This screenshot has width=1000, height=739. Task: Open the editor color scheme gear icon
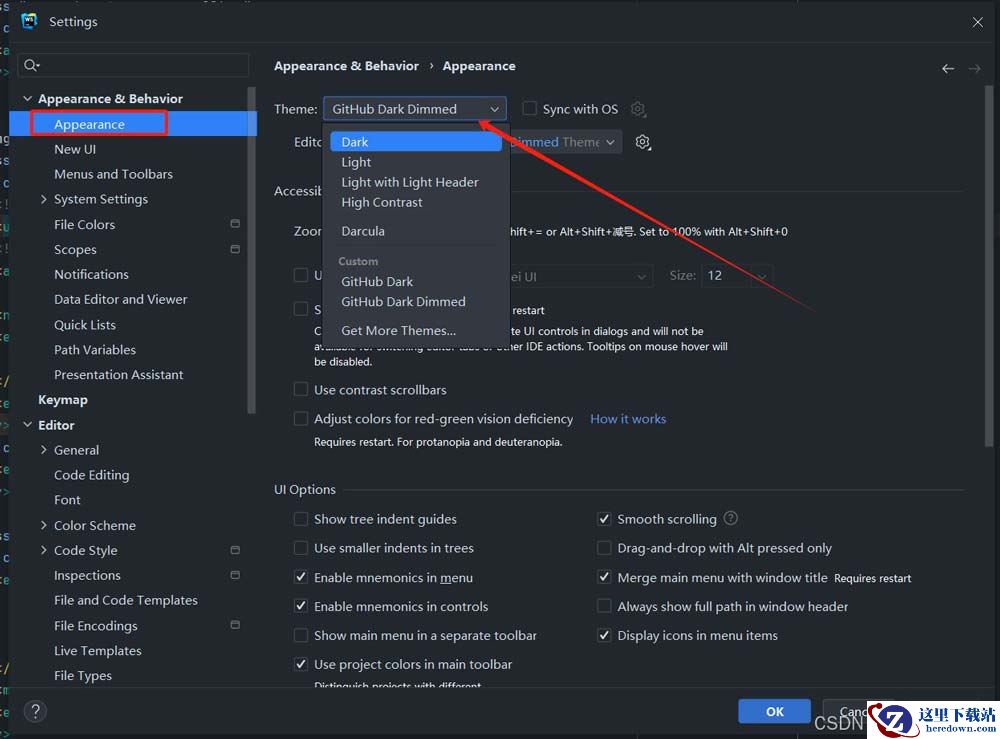(x=643, y=142)
